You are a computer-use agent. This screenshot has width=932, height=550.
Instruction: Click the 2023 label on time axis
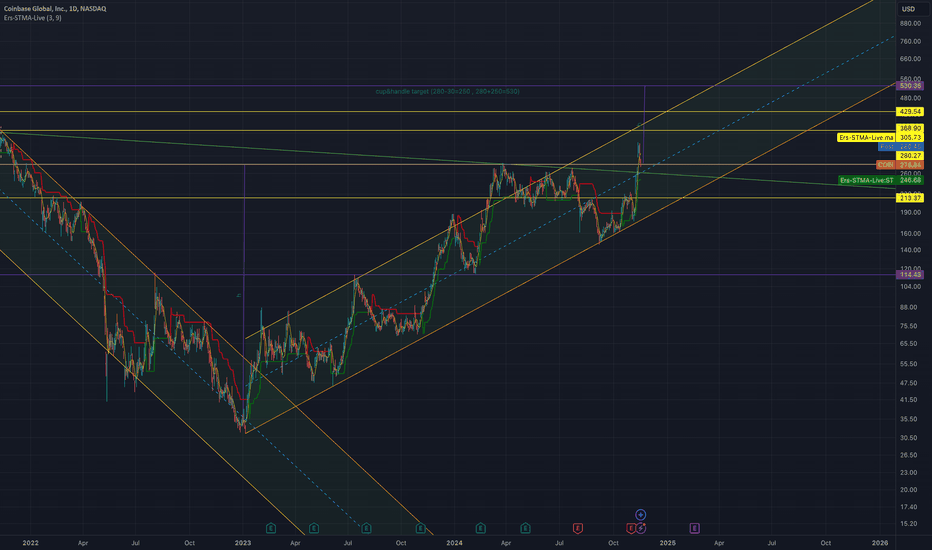pos(243,543)
